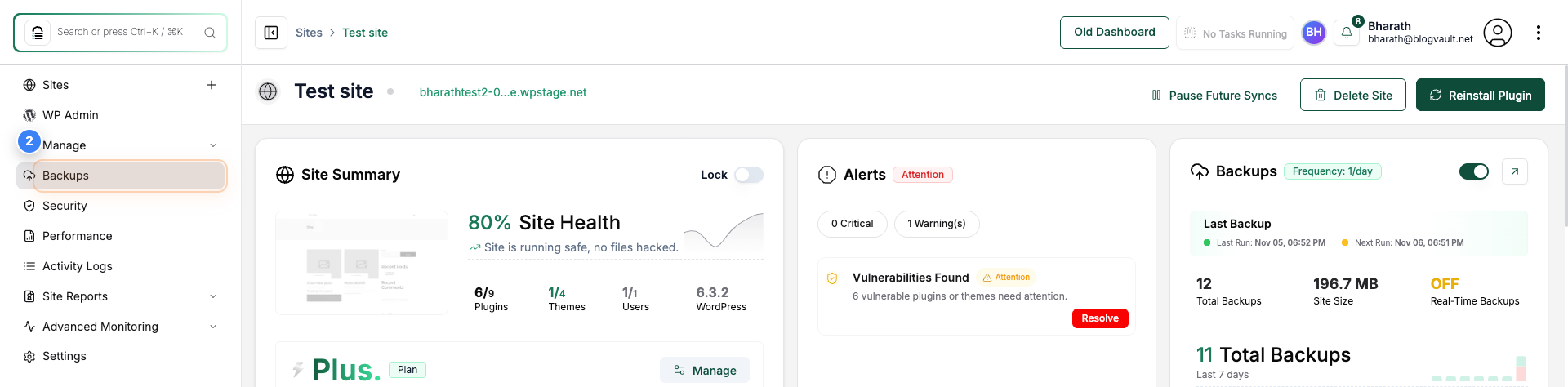Click the No Tasks Running indicator
Screen dimensions: 1568x387
(x=1235, y=33)
